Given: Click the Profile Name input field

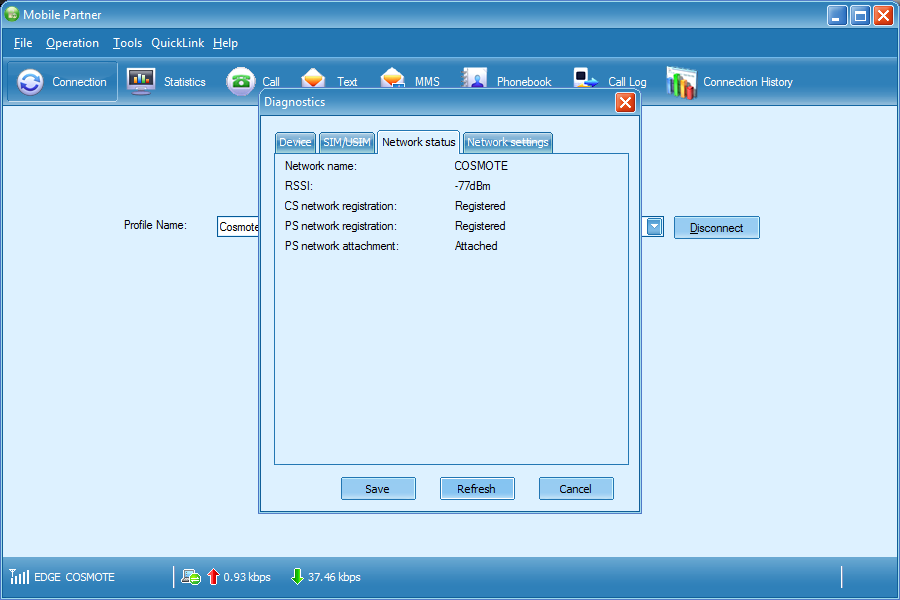Looking at the screenshot, I should coord(238,227).
